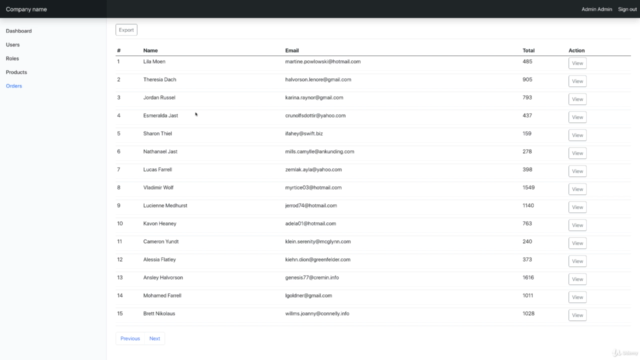Select the name Nathanael Jast
This screenshot has width=640, height=360.
coord(160,151)
